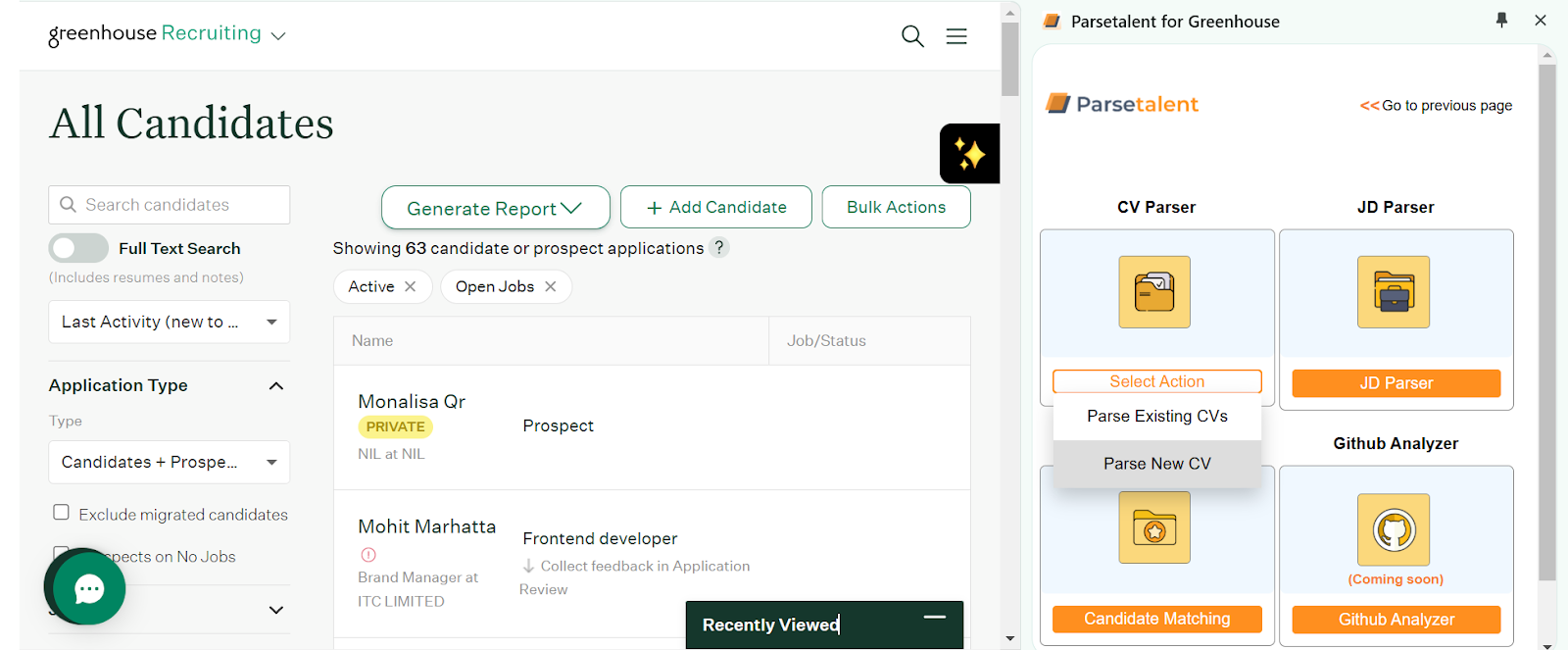The image size is (1568, 650).
Task: Open candidate Monalisa Qr
Action: tap(412, 401)
